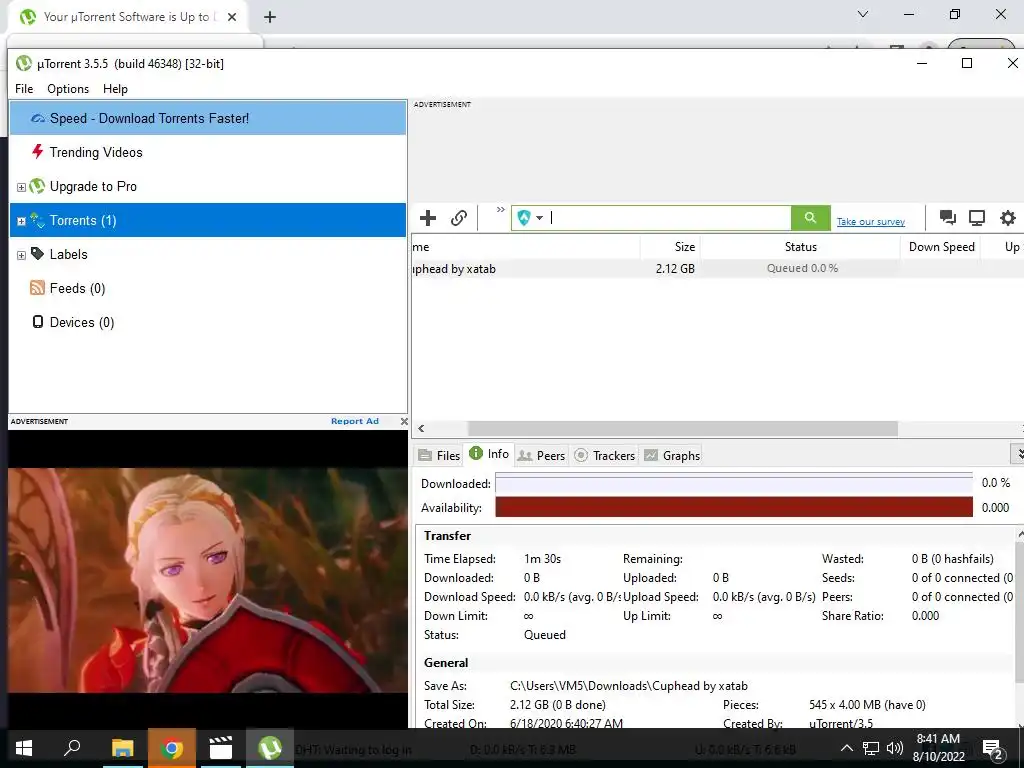Open the search provider shield dropdown
1024x768 pixels.
[530, 217]
